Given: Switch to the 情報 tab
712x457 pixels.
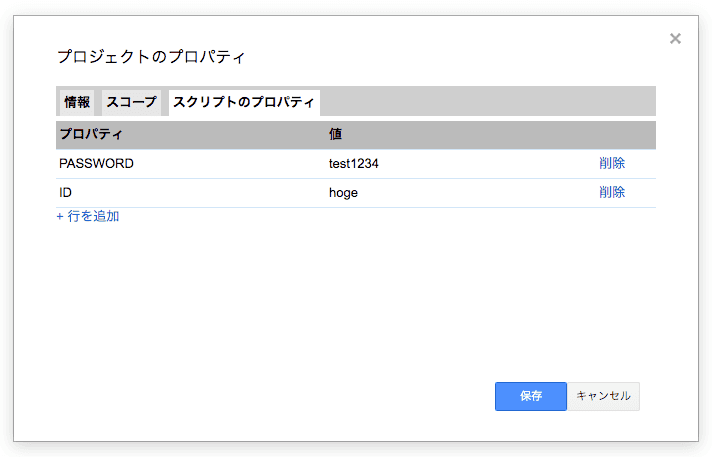Looking at the screenshot, I should (x=77, y=102).
